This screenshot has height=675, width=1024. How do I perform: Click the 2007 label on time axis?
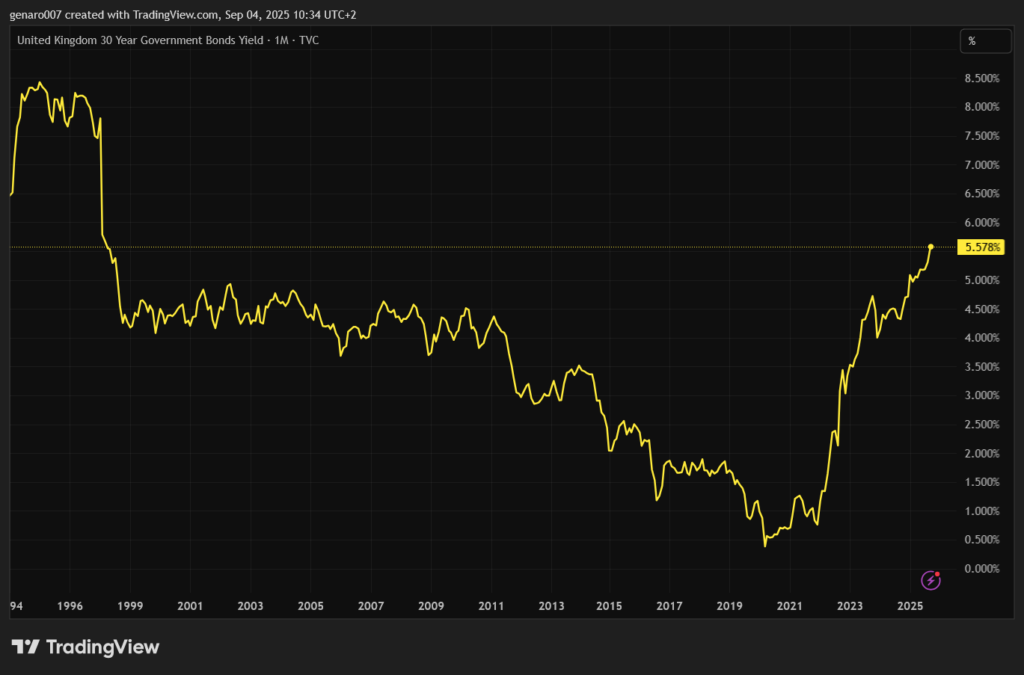point(370,606)
